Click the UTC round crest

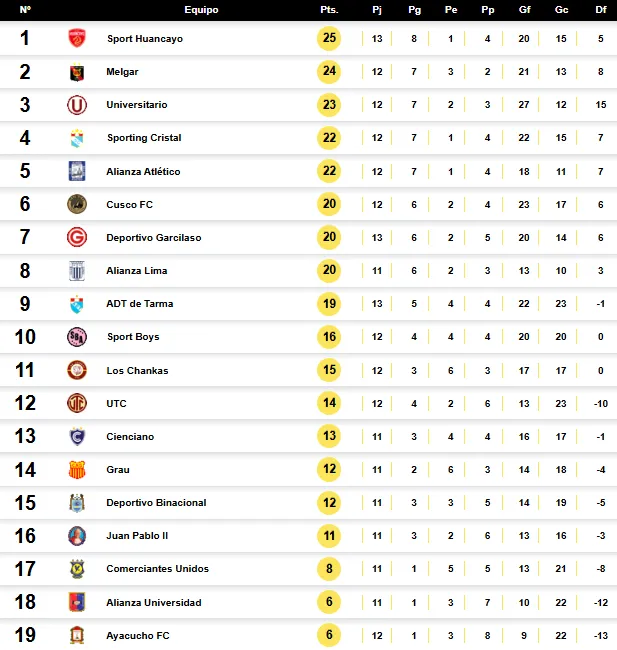click(77, 403)
